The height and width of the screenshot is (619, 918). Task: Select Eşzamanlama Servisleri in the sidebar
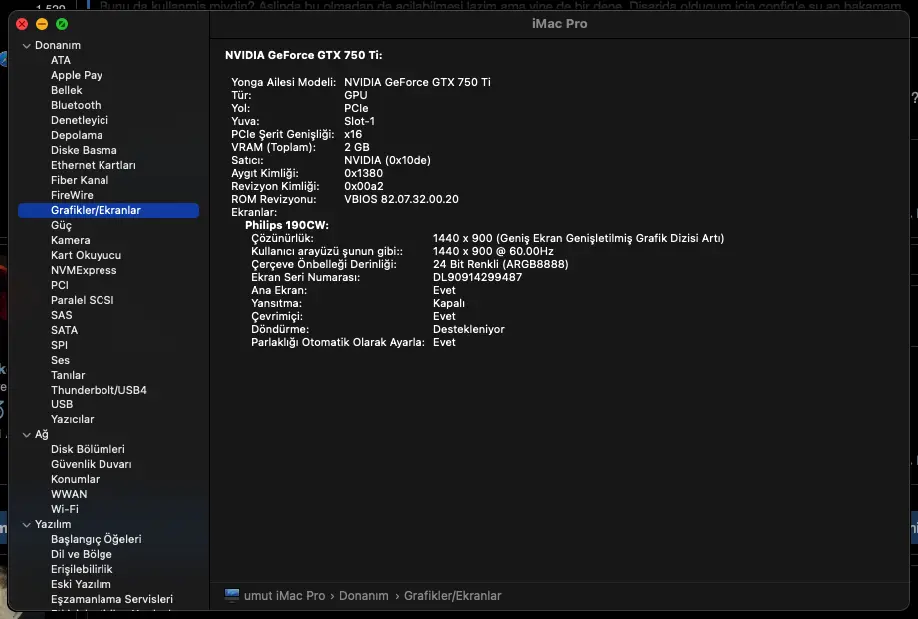click(x=112, y=599)
